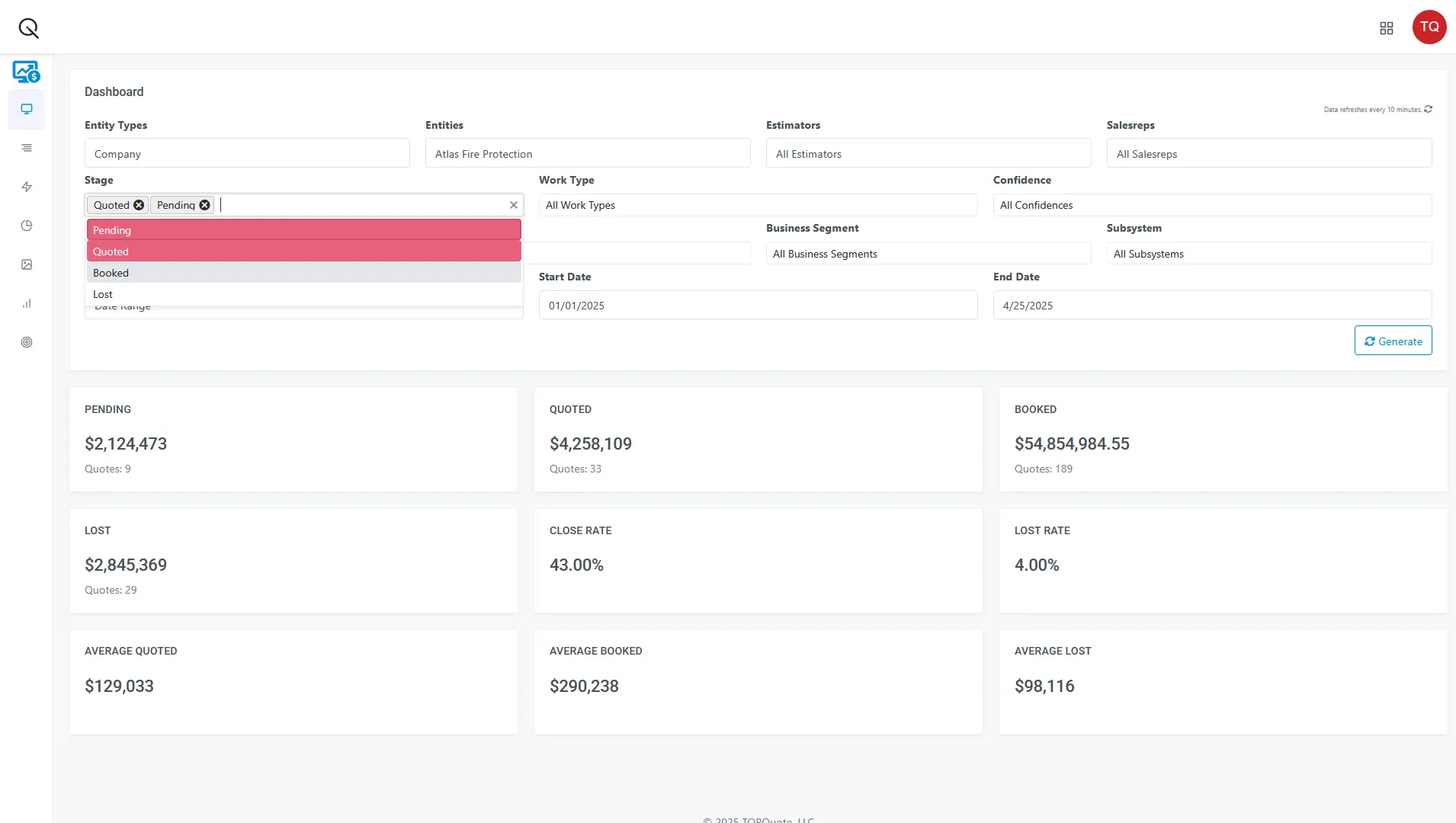The height and width of the screenshot is (823, 1456).
Task: Click the lightning bolt sidebar icon
Action: click(27, 187)
